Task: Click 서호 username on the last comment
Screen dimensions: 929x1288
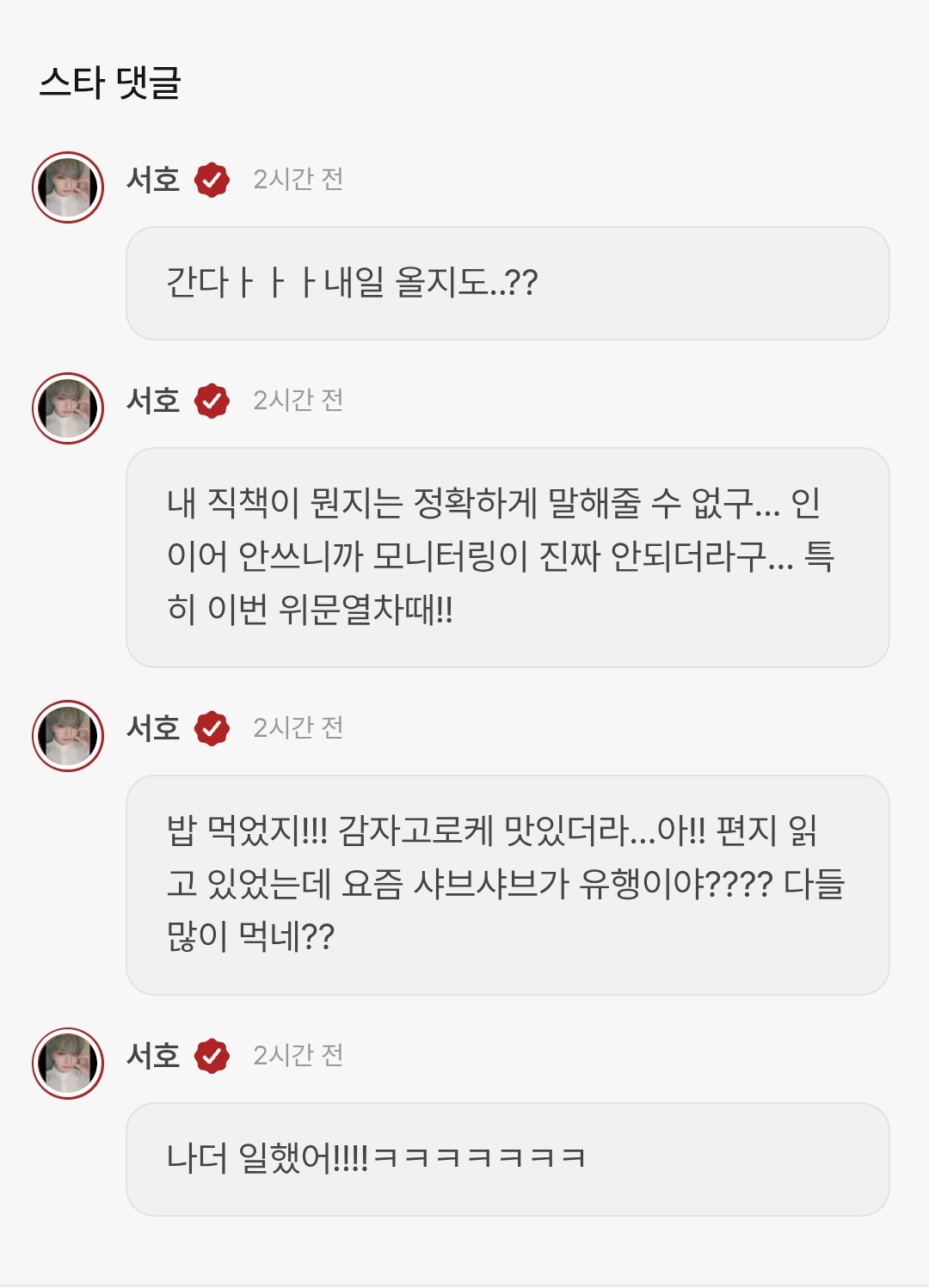Action: [x=153, y=1056]
